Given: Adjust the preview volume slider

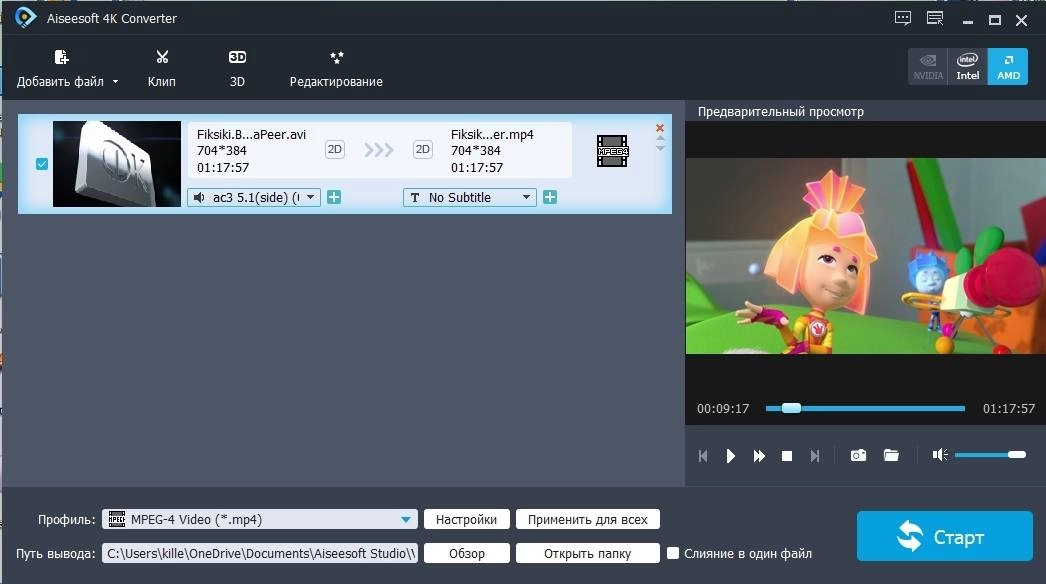Looking at the screenshot, I should pyautogui.click(x=990, y=455).
